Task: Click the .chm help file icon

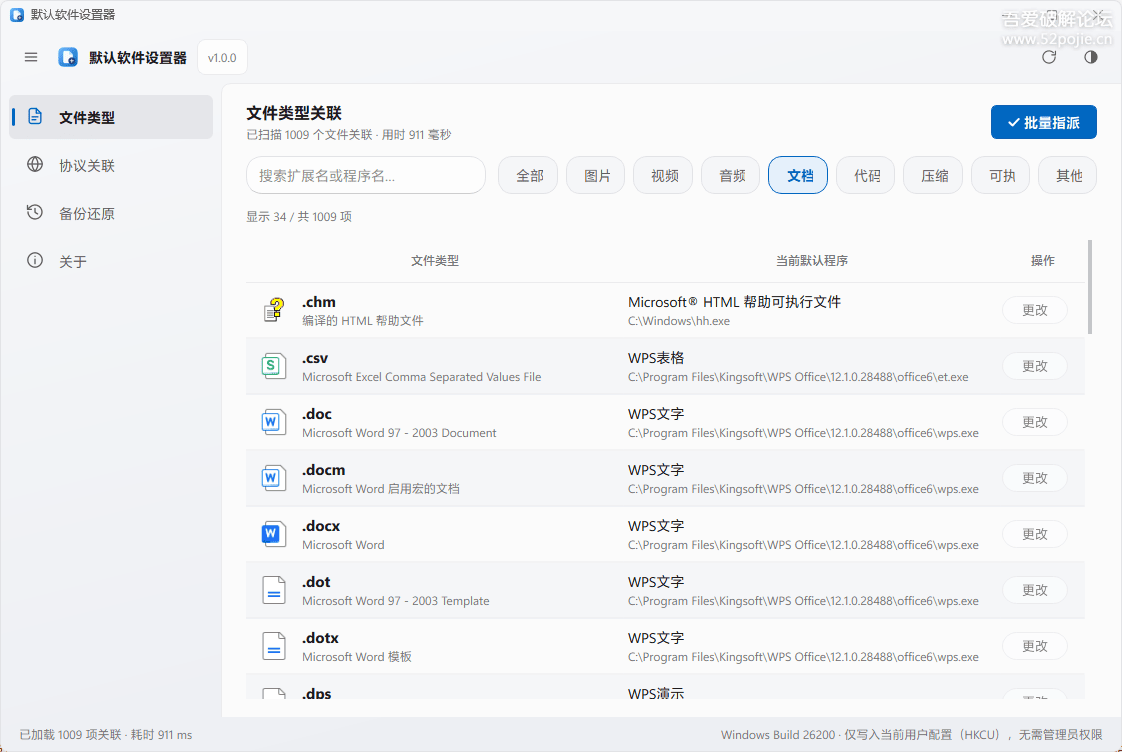Action: tap(273, 310)
